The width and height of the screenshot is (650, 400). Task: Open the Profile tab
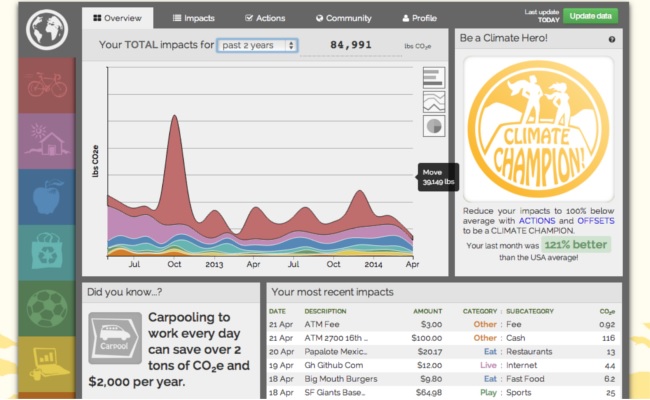coord(419,18)
